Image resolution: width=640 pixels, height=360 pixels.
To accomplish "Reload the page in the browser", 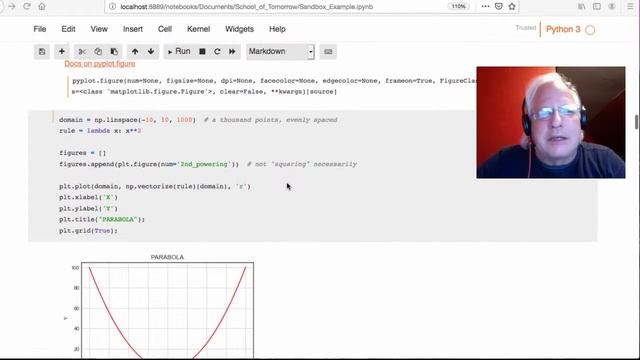I will tap(27, 7).
